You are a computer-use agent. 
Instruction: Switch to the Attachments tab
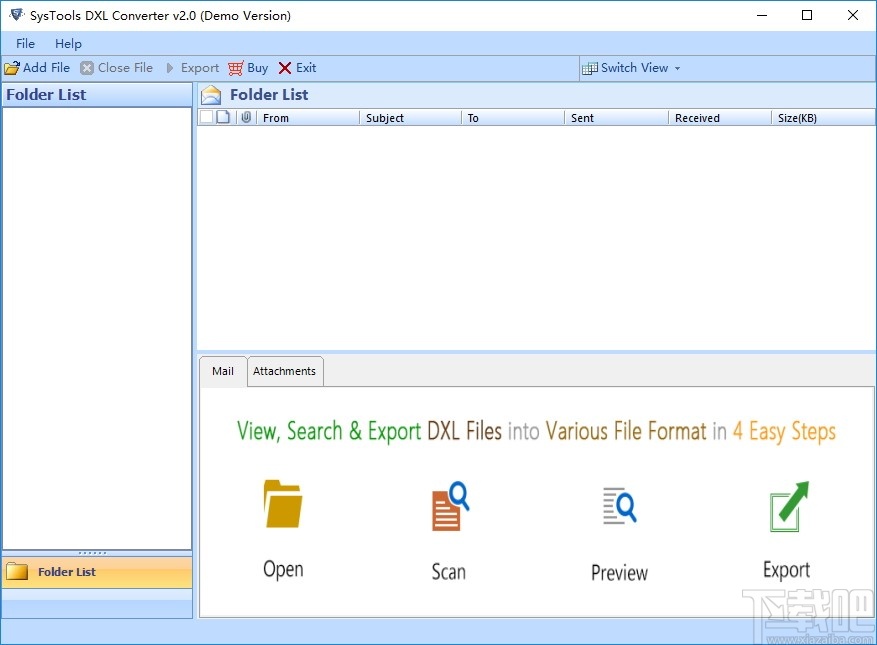285,371
